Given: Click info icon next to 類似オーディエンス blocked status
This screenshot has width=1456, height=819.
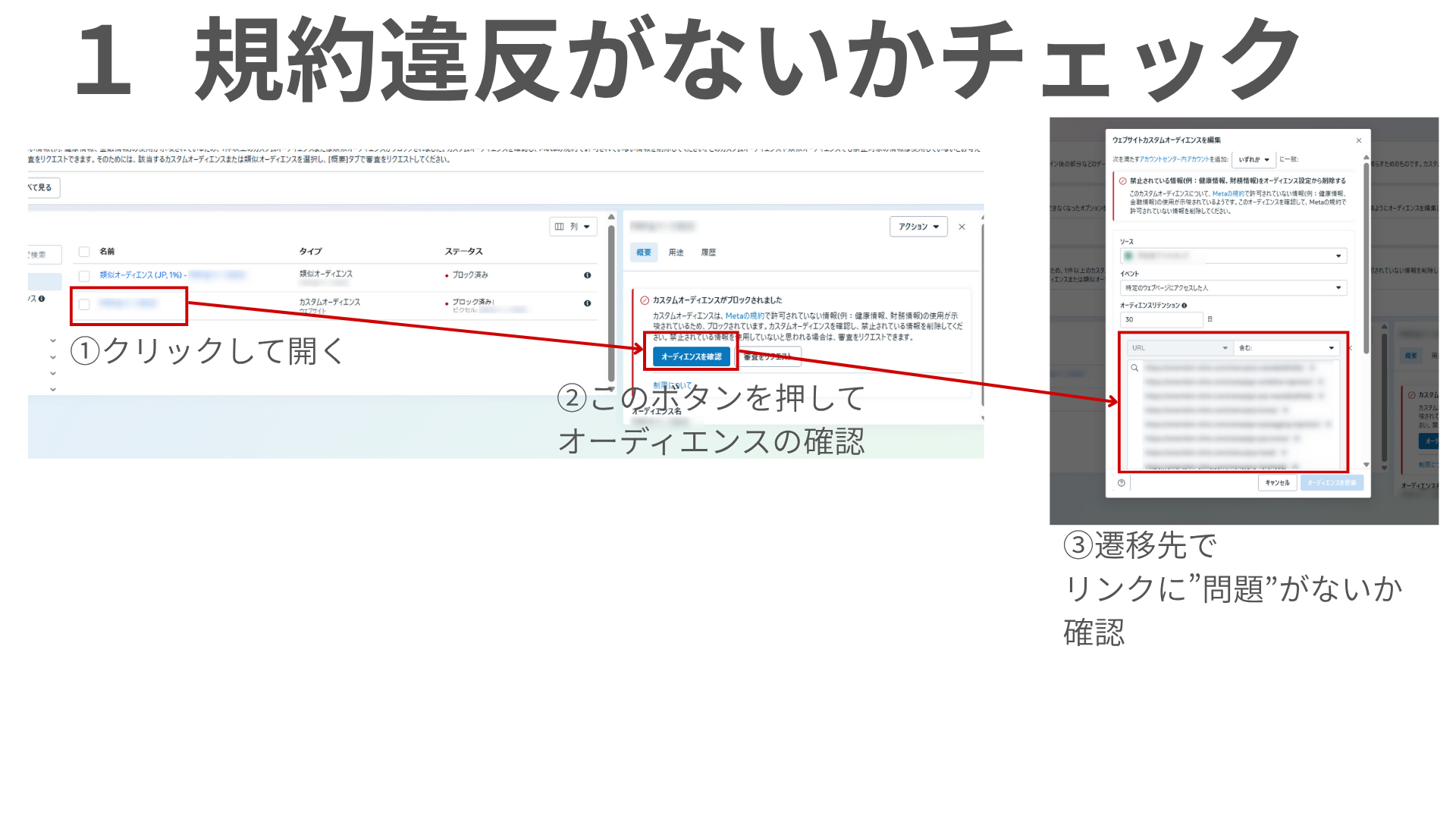Looking at the screenshot, I should click(586, 275).
